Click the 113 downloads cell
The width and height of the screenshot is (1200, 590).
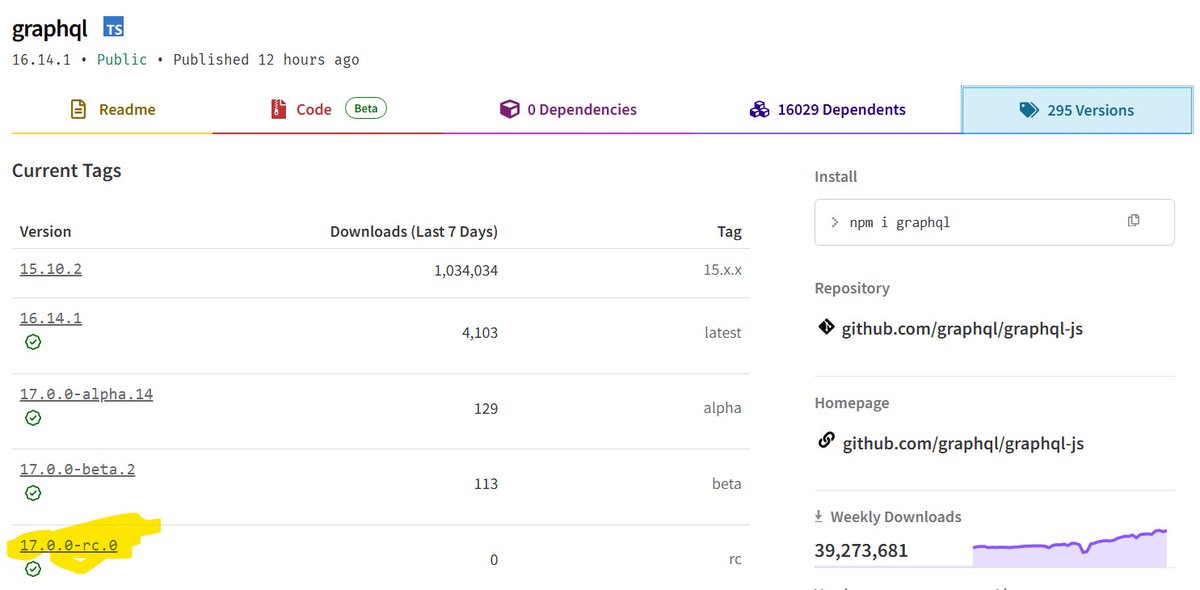pyautogui.click(x=486, y=484)
